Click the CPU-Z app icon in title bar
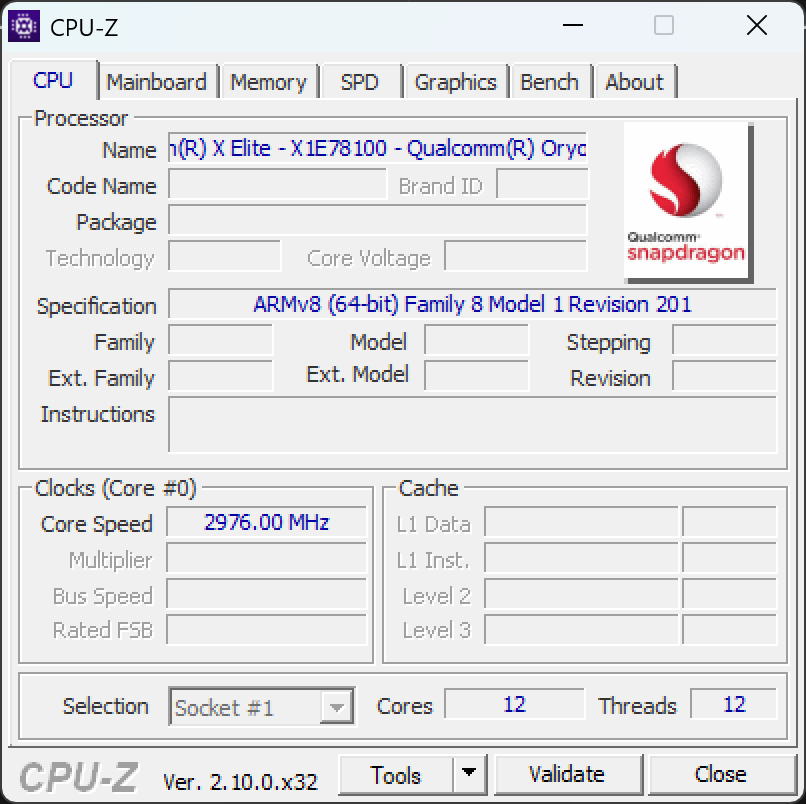The image size is (806, 804). click(24, 26)
